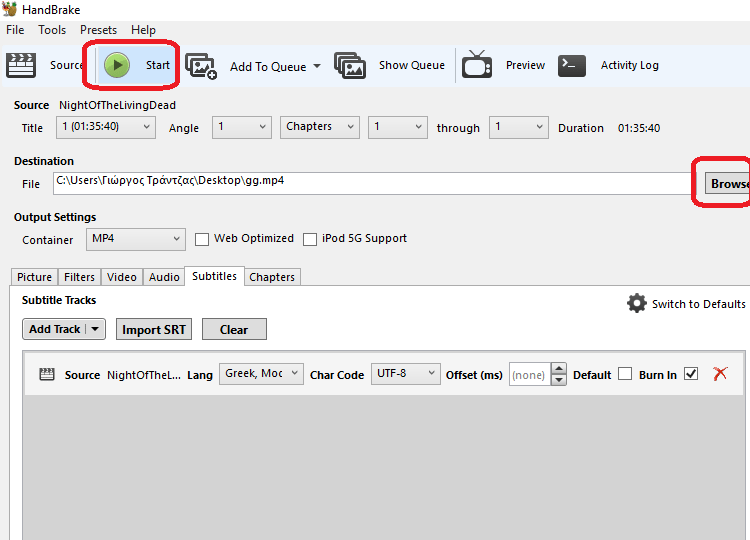Tick the Default subtitle checkbox

625,374
